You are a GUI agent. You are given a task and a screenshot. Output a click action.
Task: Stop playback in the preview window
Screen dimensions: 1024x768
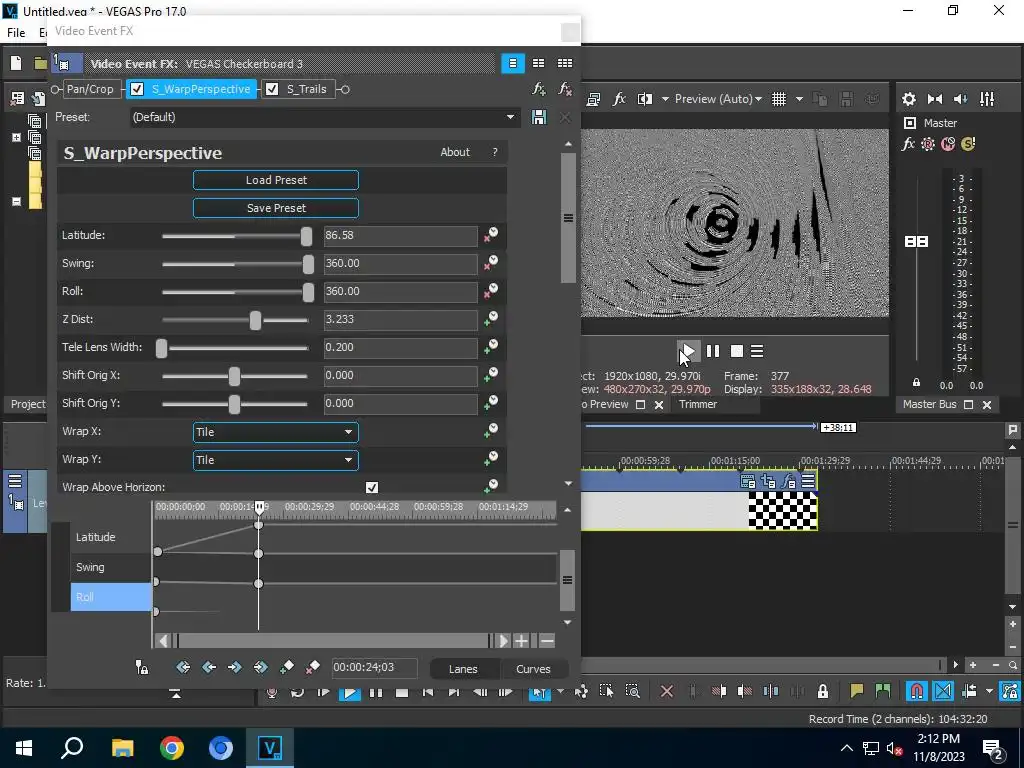[737, 351]
